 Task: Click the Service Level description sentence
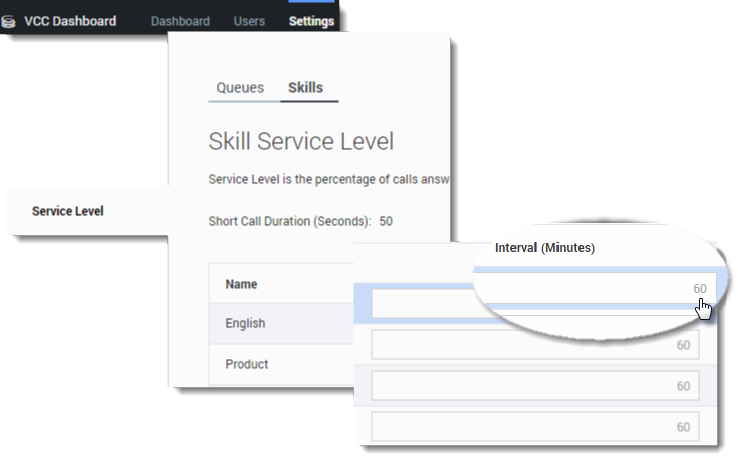(x=329, y=180)
